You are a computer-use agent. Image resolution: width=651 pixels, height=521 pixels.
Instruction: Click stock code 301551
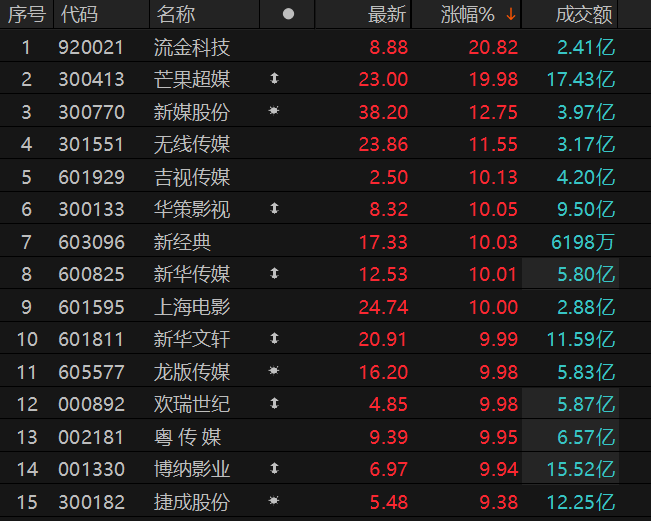pos(91,144)
